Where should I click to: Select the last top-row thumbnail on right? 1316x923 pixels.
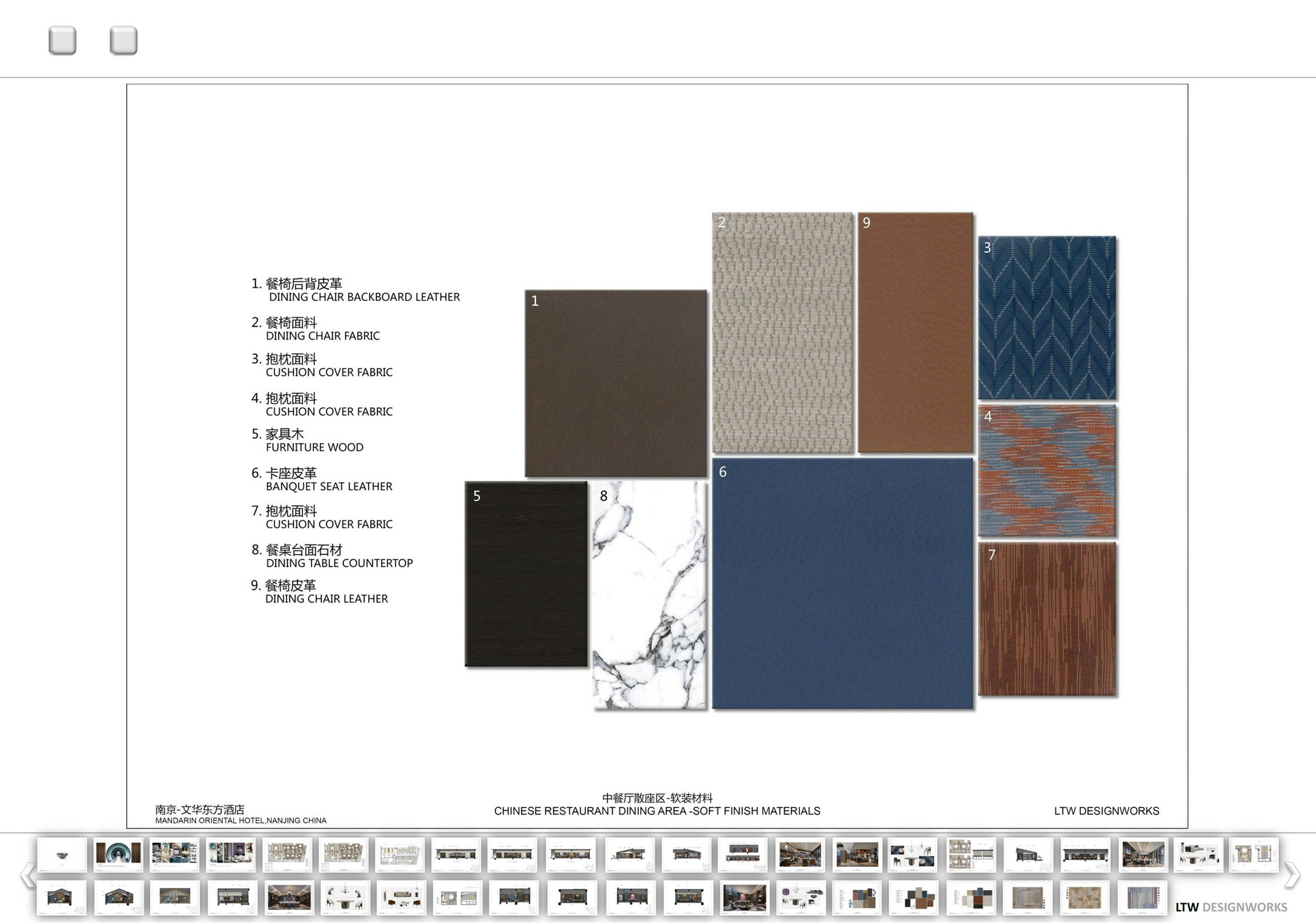[x=1254, y=854]
